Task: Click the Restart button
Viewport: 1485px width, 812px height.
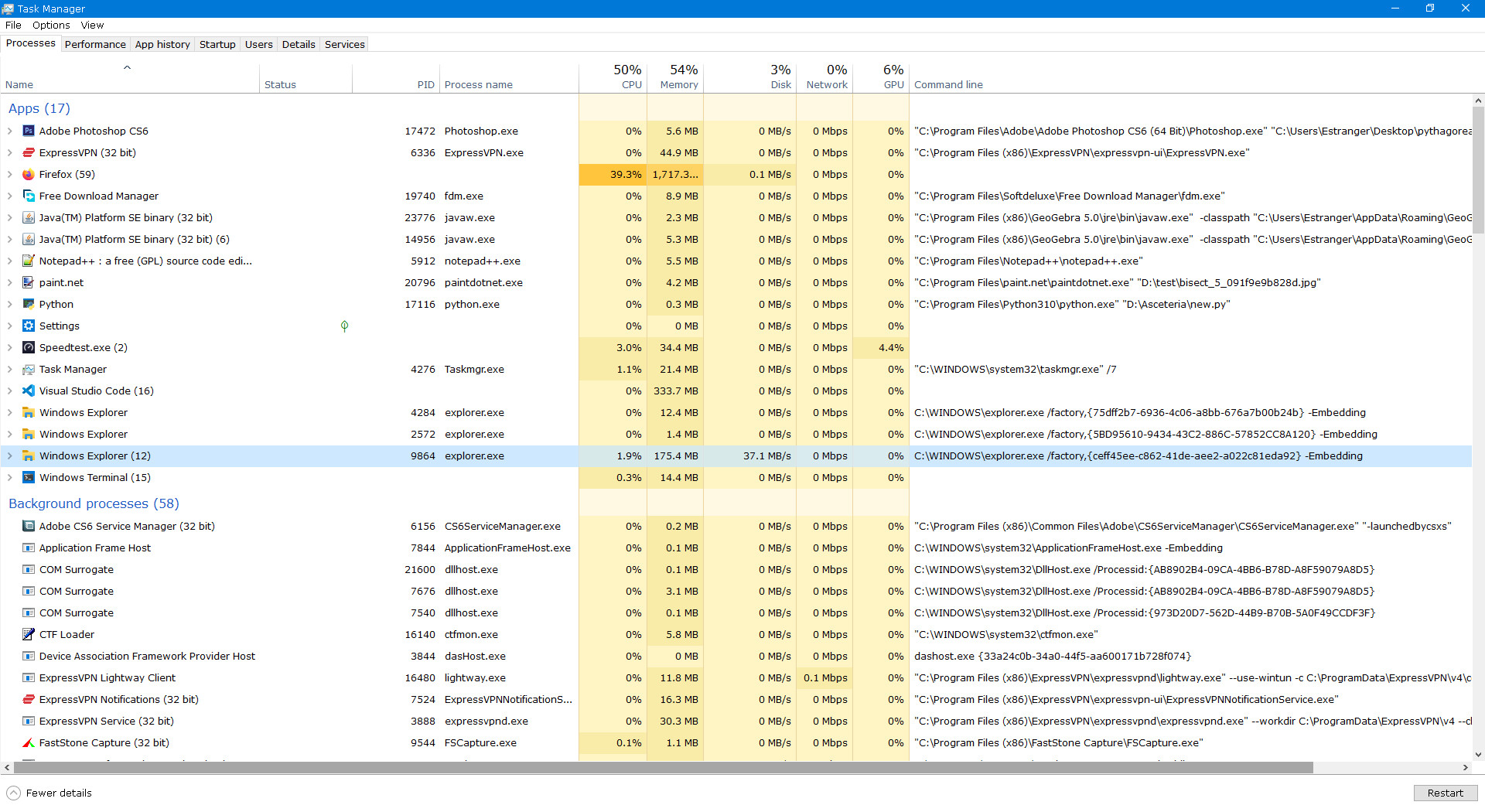Action: [1445, 793]
